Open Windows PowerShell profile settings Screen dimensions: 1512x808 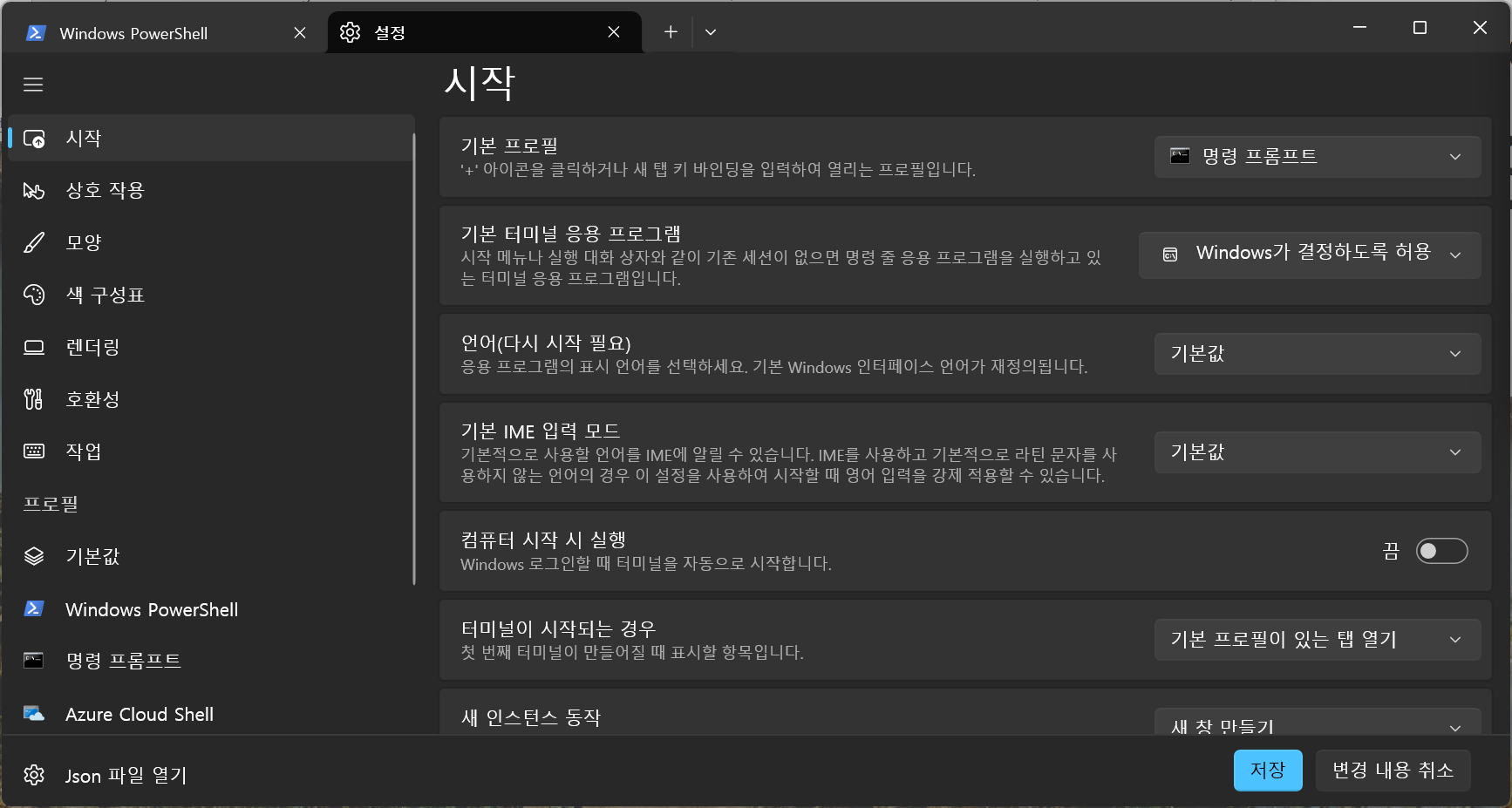(211, 609)
